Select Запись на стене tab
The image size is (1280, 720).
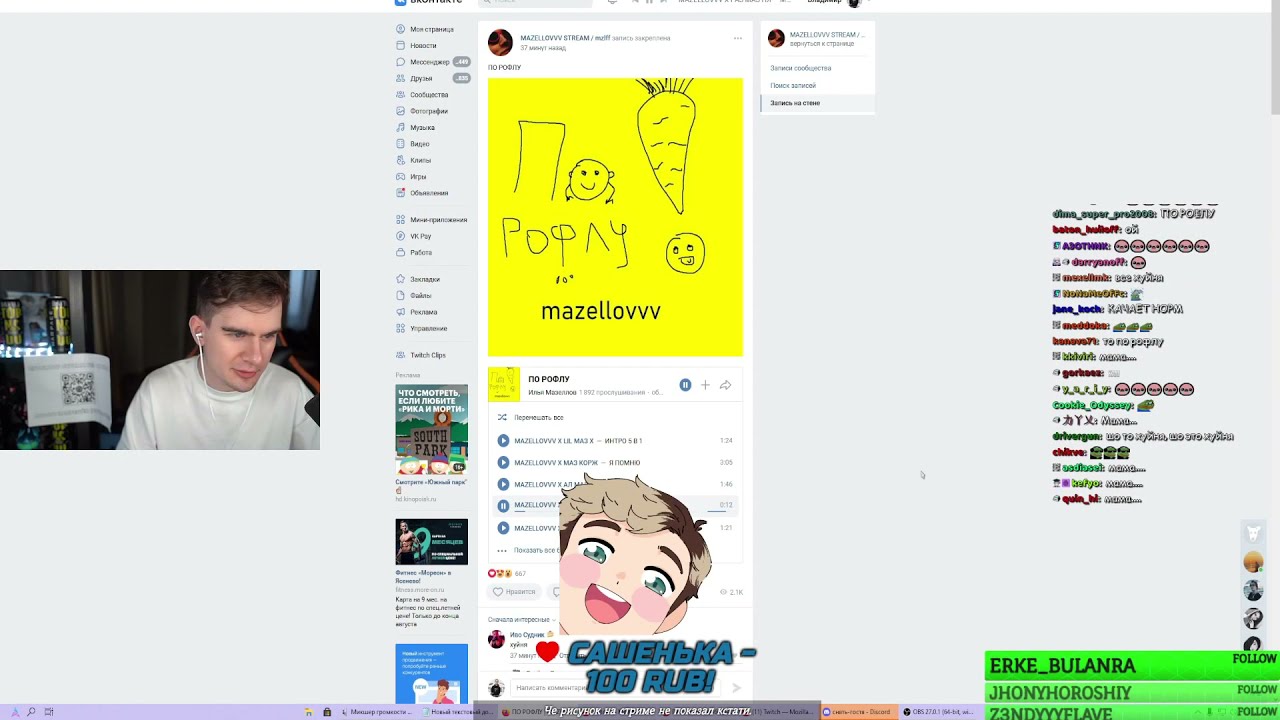pyautogui.click(x=795, y=103)
